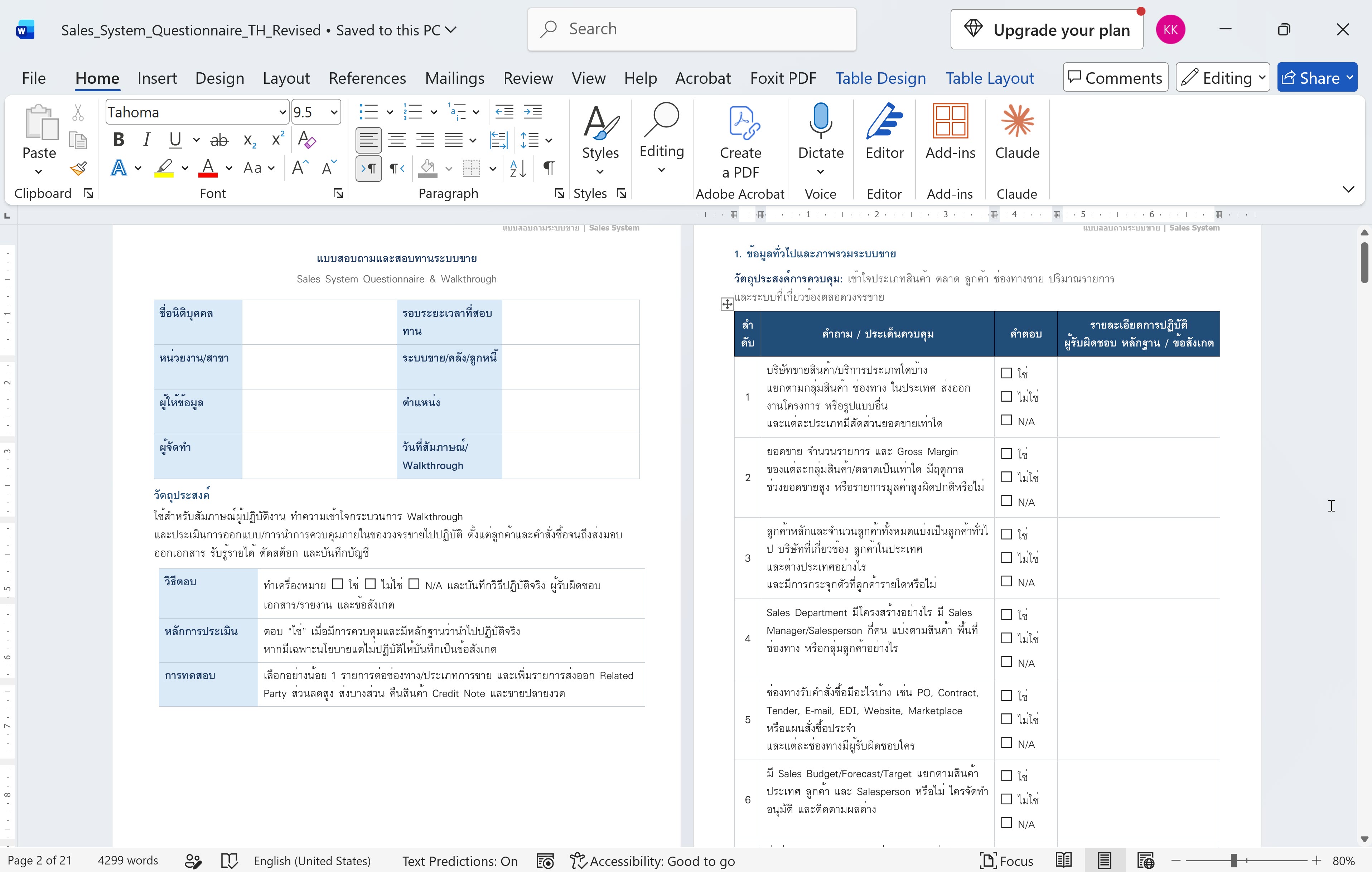This screenshot has height=872, width=1372.
Task: Check 'ใช่' for question 2
Action: (x=1007, y=454)
